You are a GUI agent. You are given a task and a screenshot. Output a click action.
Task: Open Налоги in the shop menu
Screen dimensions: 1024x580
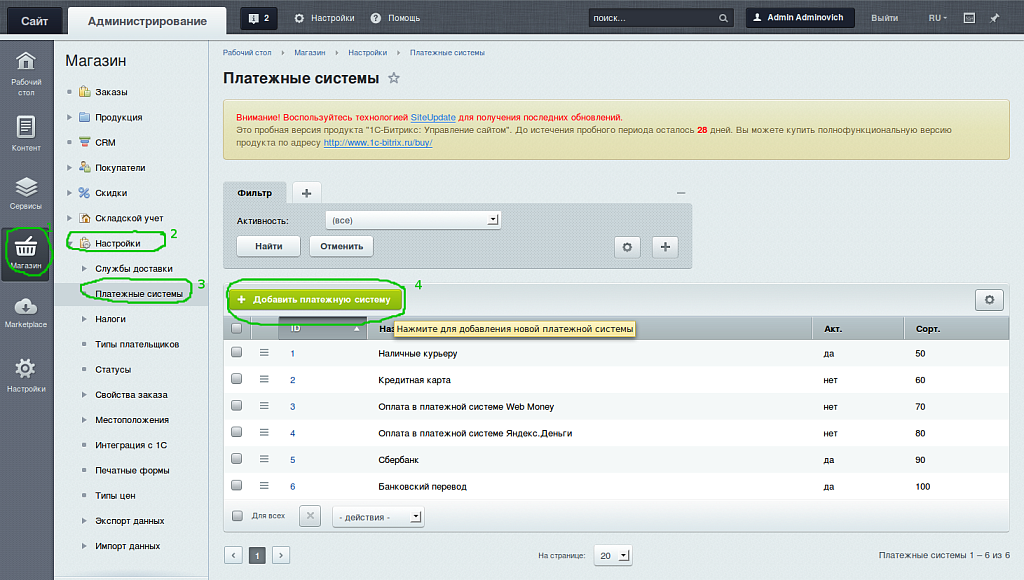(110, 319)
